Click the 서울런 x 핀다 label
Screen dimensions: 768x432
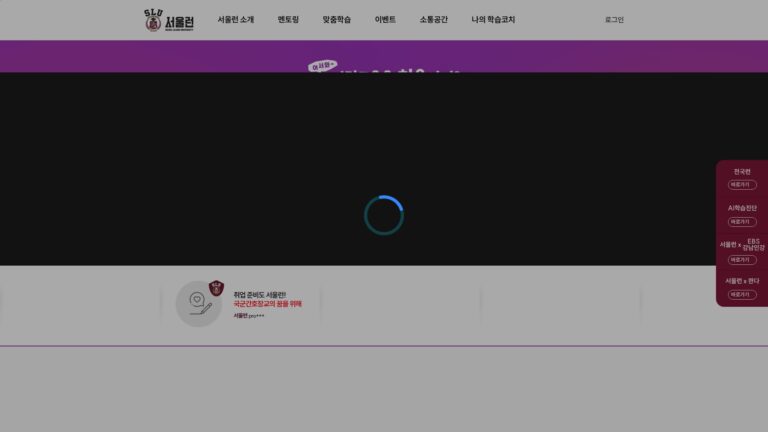742,281
